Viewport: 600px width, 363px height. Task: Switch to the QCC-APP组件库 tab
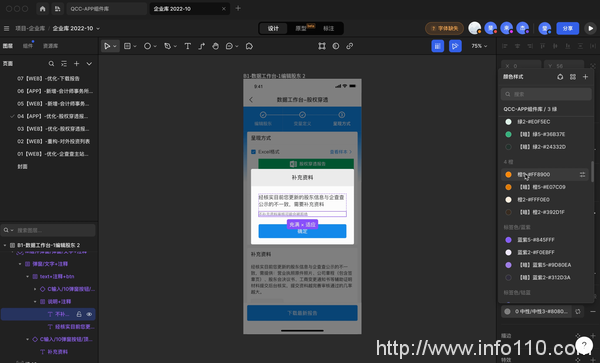(x=106, y=8)
